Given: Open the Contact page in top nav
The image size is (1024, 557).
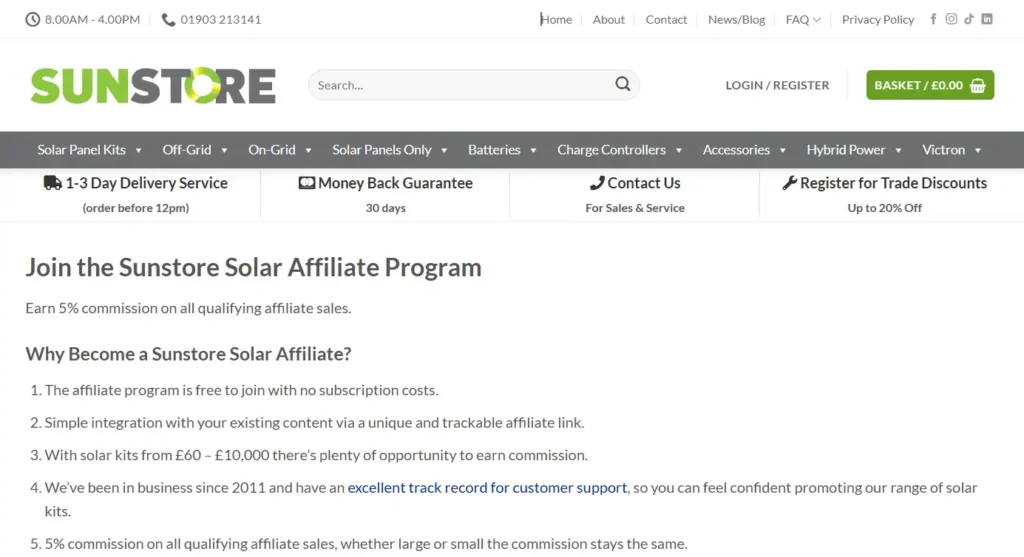Looking at the screenshot, I should click(666, 20).
